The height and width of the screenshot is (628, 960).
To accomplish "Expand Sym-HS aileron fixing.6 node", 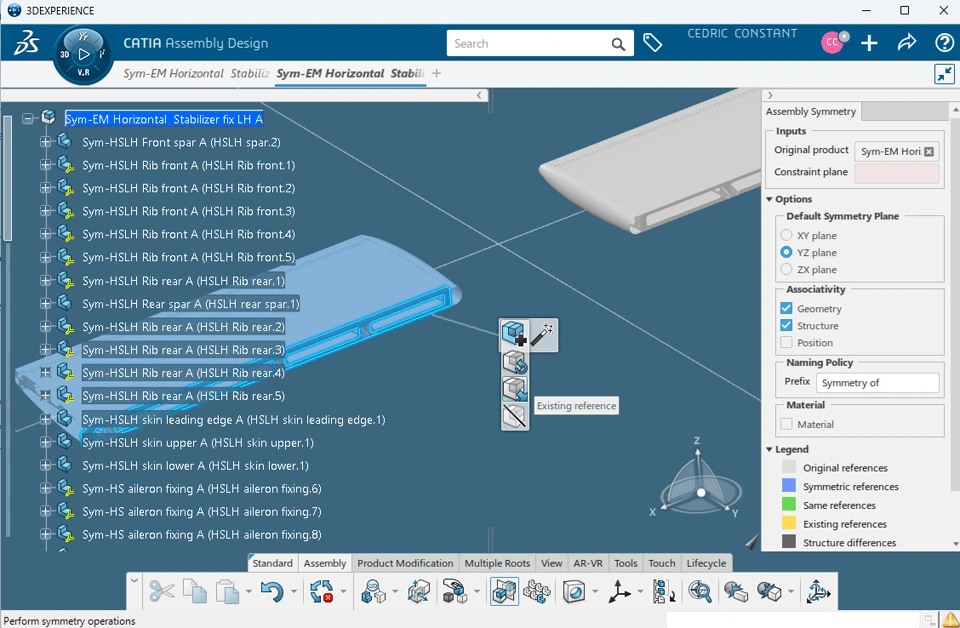I will [45, 488].
